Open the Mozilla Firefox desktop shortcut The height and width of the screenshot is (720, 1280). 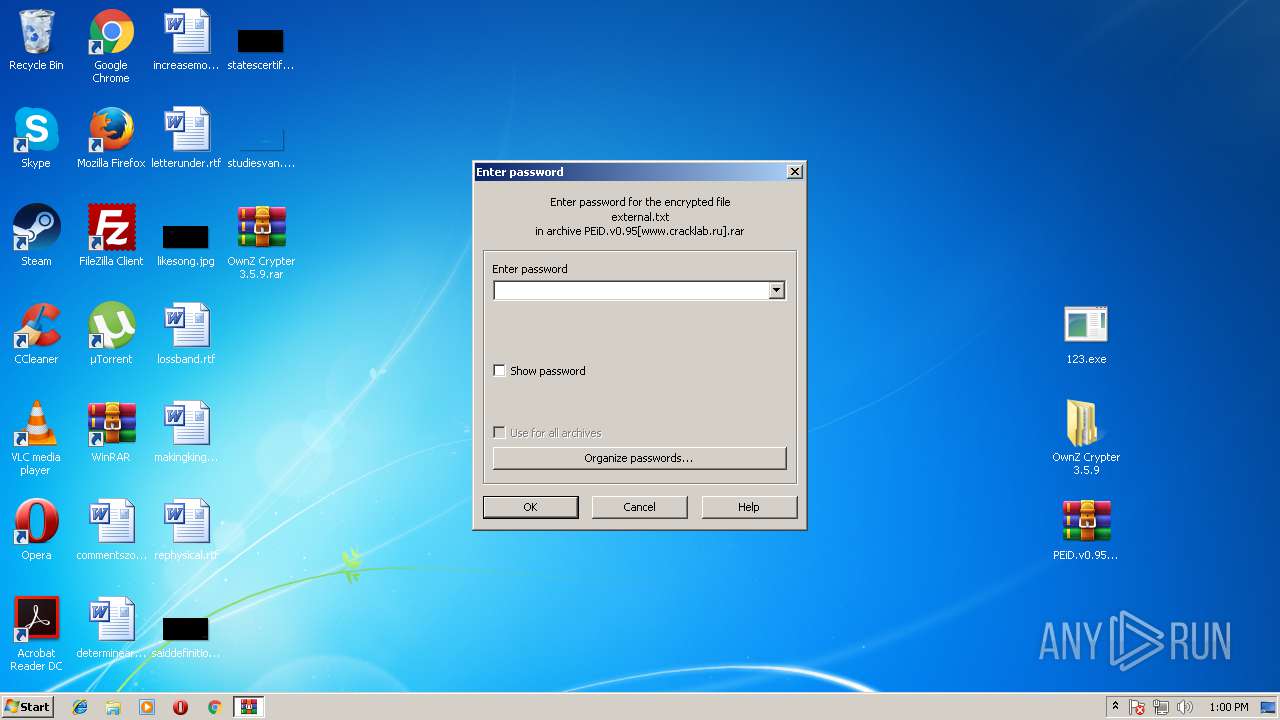coord(111,139)
